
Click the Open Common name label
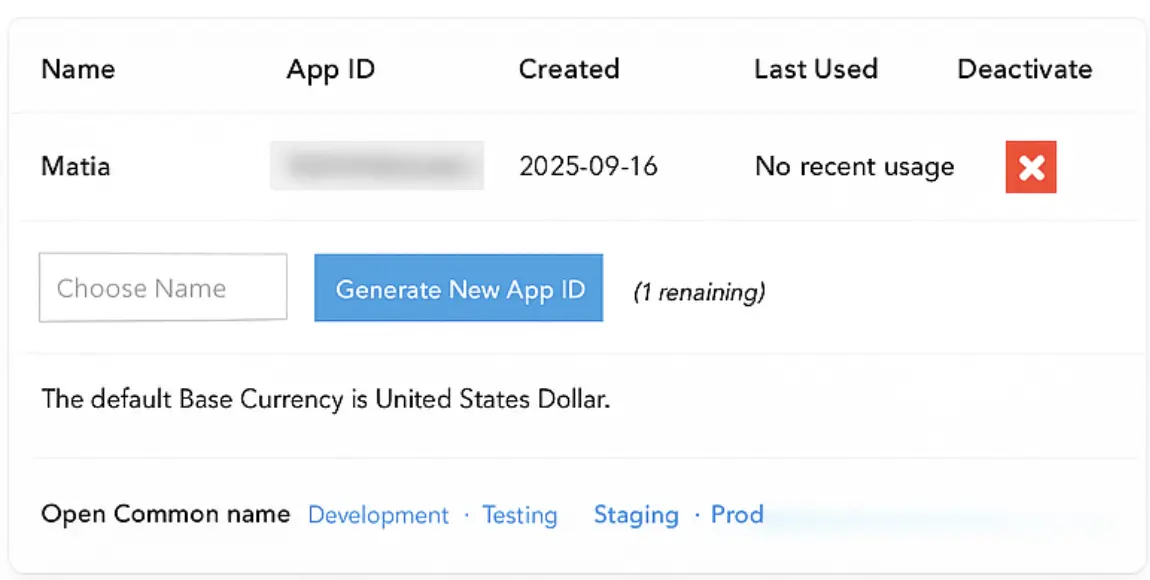tap(165, 514)
